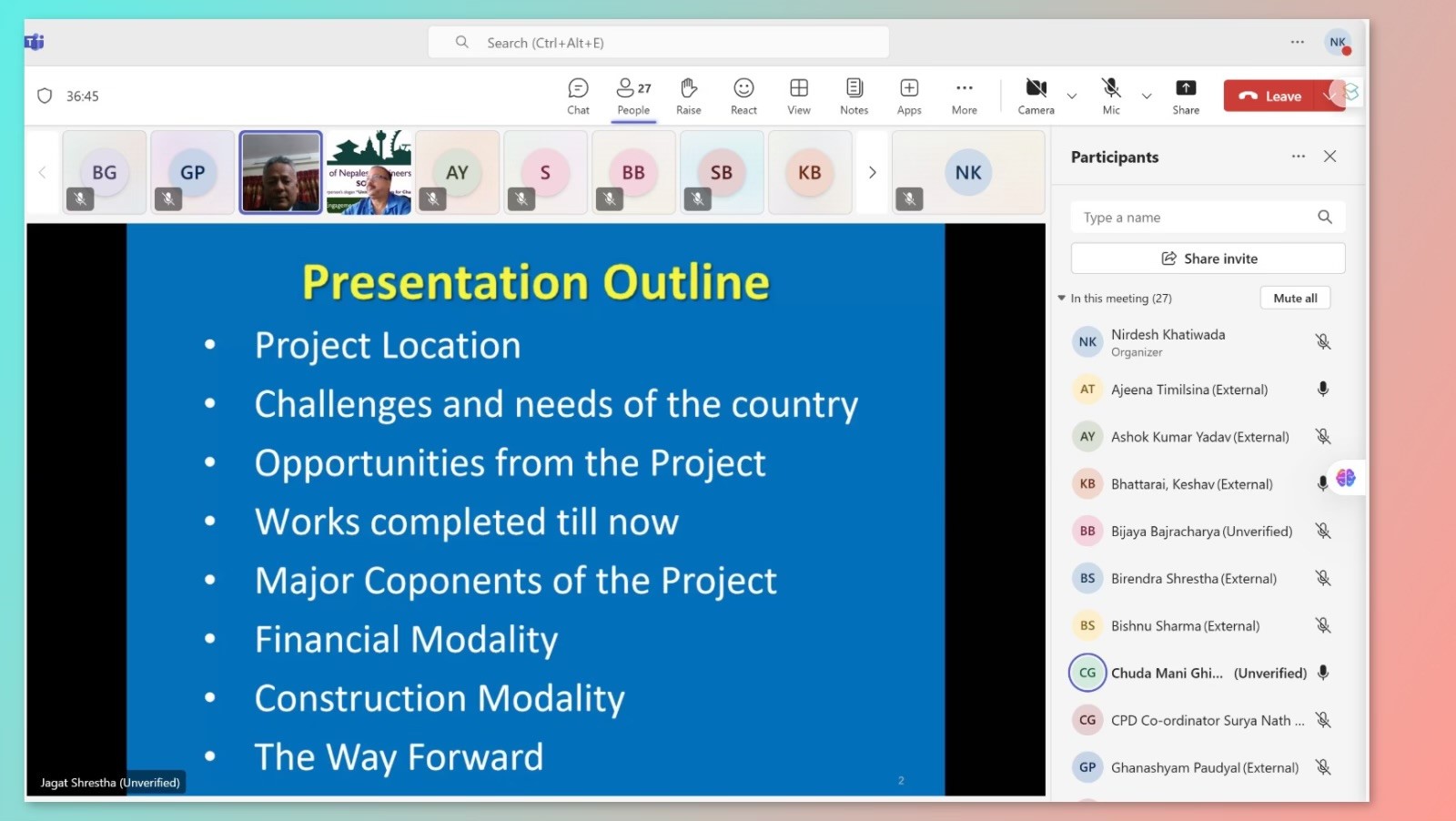The image size is (1456, 821).
Task: Toggle mic icon for Ashok Kumar Yadav
Action: pos(1323,436)
